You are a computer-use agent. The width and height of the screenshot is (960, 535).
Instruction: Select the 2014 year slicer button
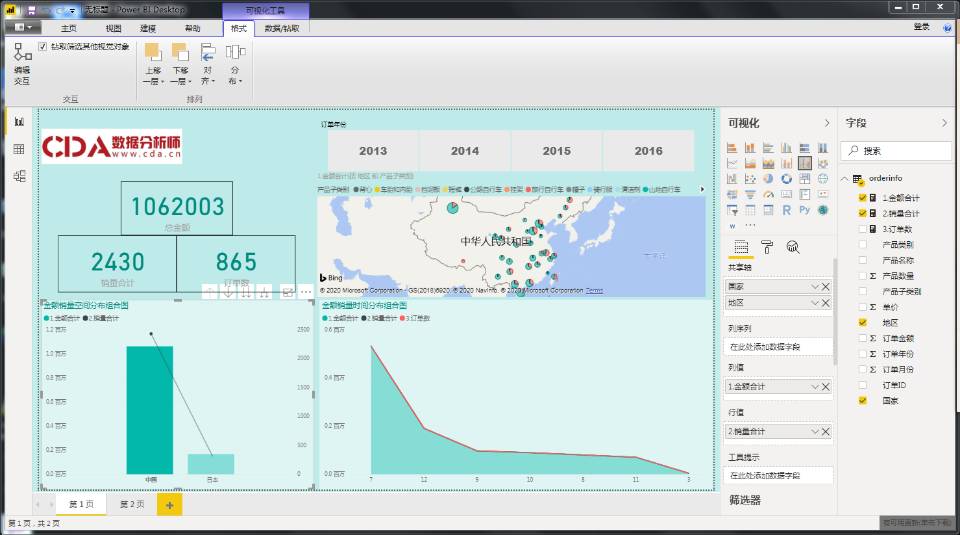[x=464, y=151]
